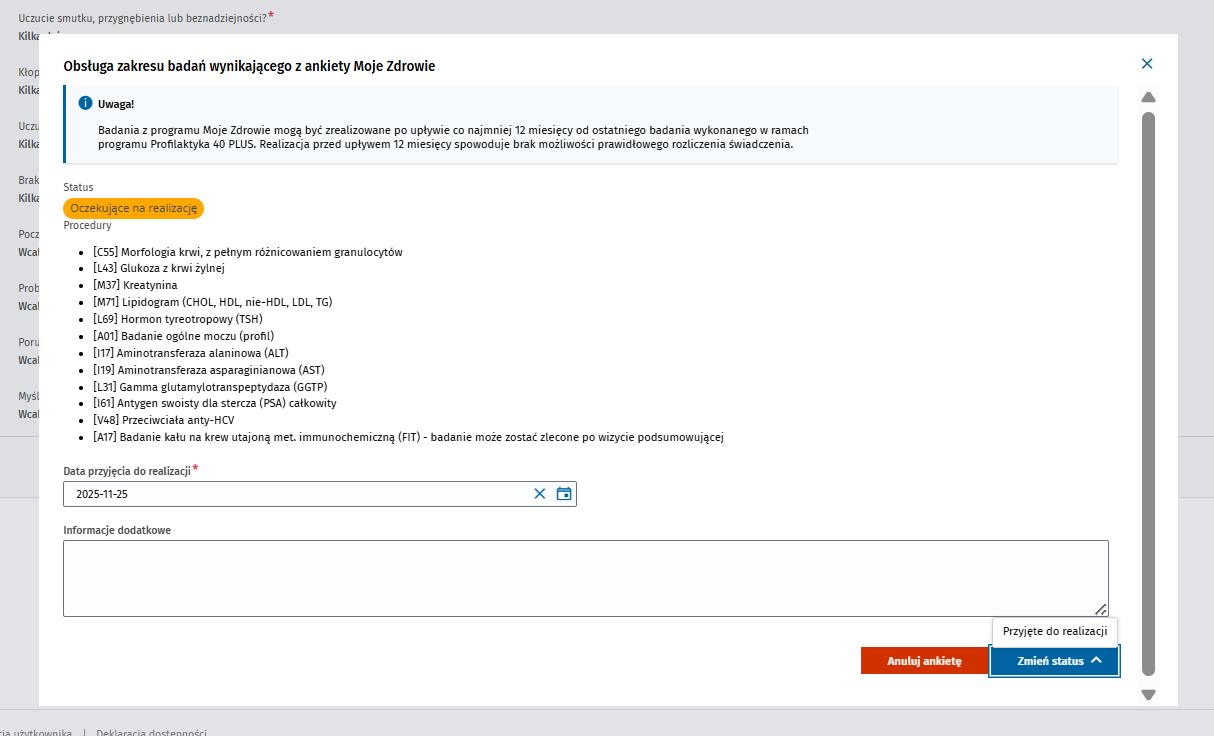Open the calendar date picker icon

click(564, 494)
